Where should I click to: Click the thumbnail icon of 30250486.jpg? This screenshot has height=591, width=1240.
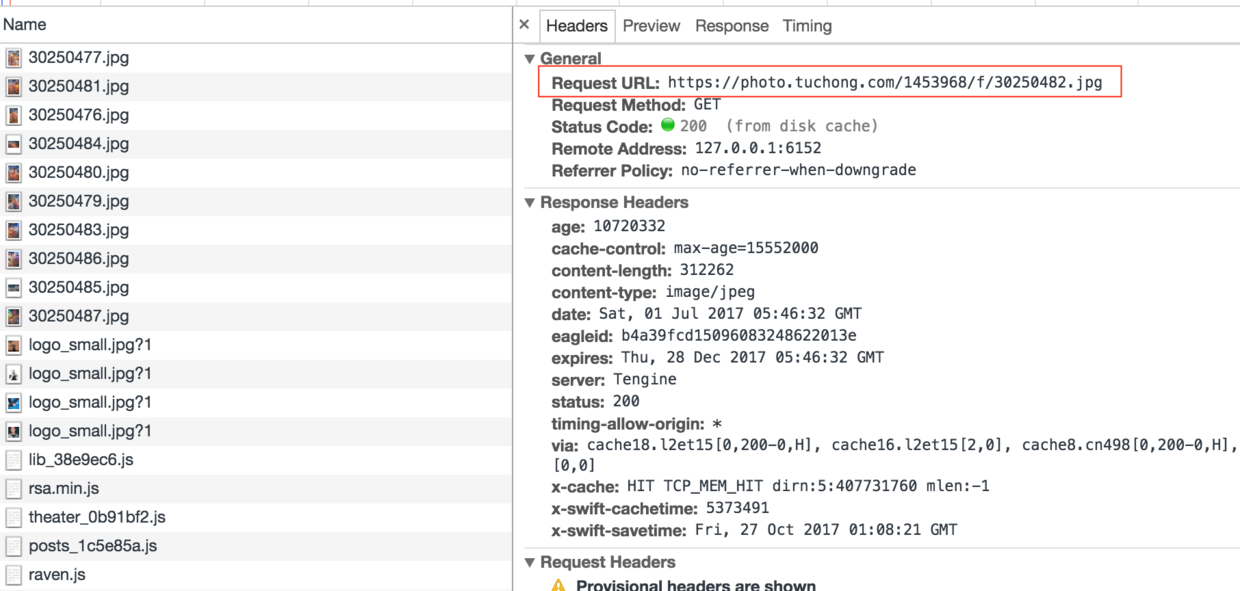click(x=14, y=259)
